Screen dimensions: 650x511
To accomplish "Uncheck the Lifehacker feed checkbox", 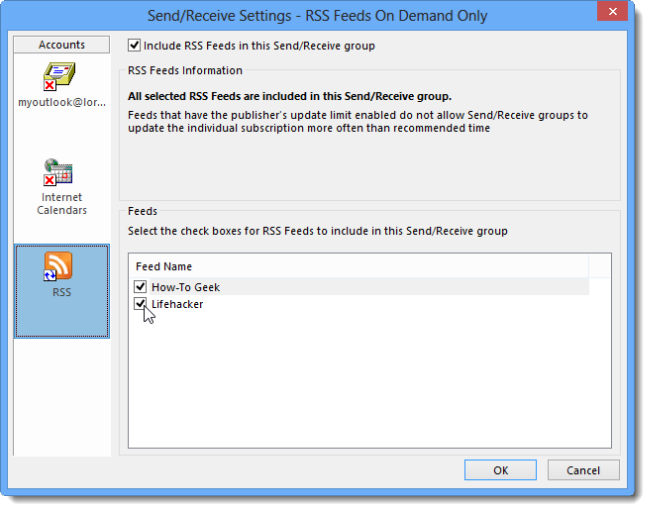I will click(140, 304).
